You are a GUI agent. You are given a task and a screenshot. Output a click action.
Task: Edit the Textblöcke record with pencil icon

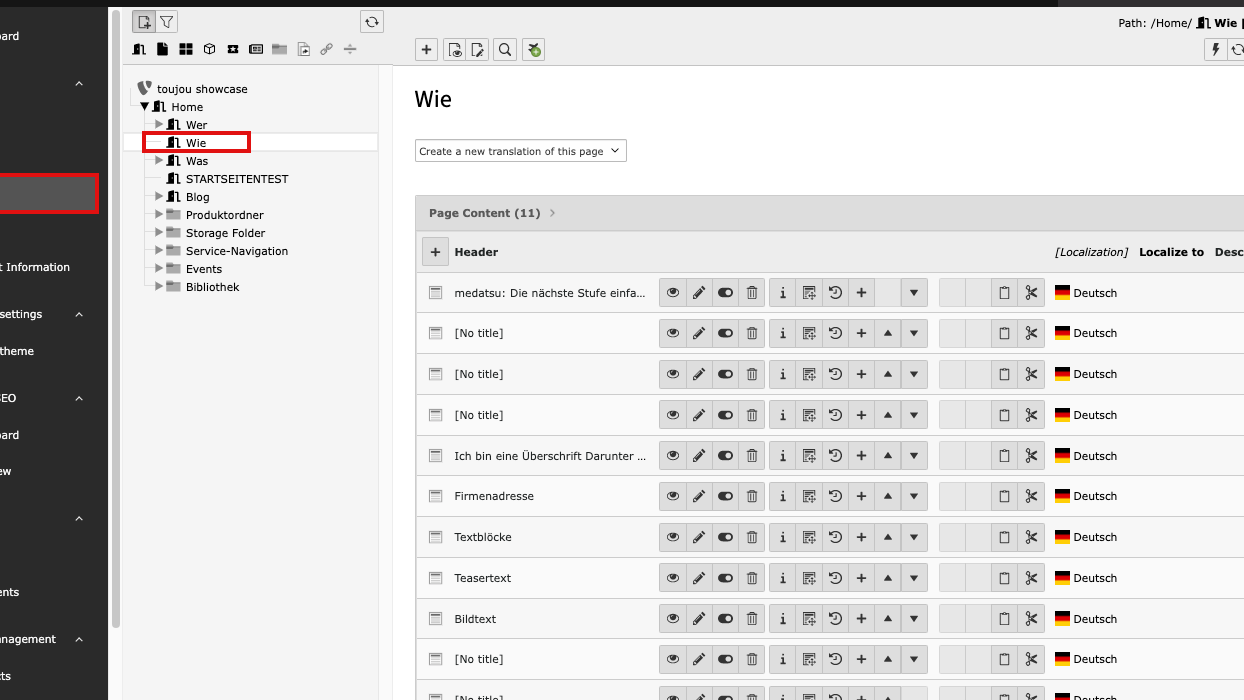coord(699,537)
